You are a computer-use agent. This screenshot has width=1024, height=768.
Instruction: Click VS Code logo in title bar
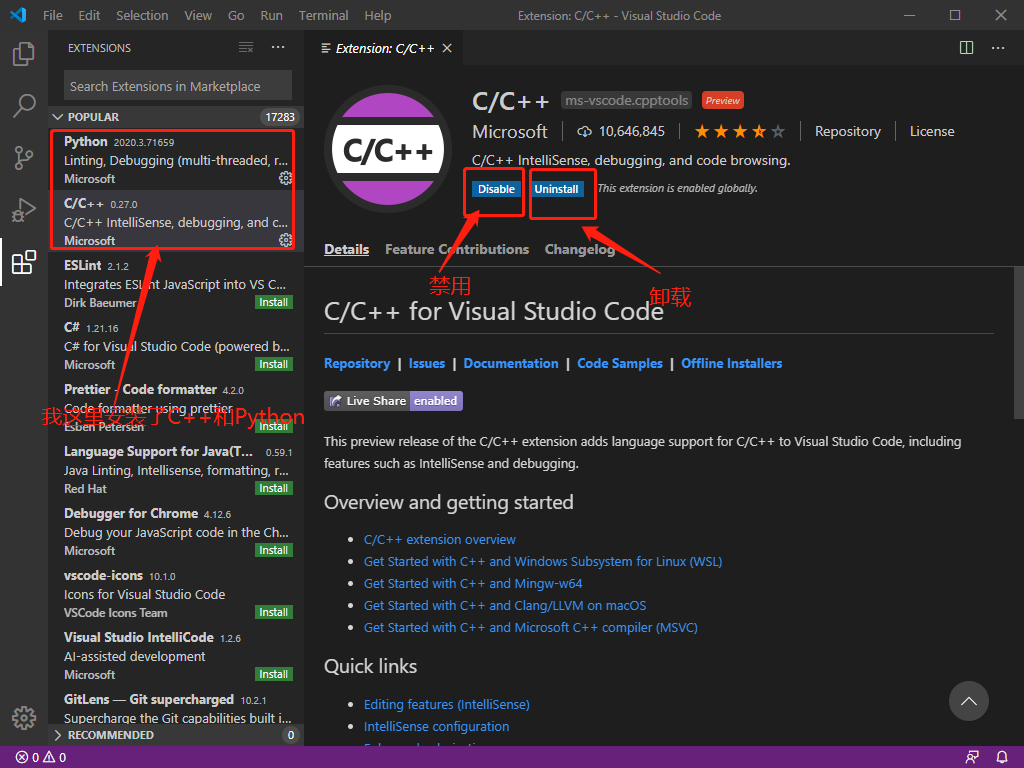tap(18, 15)
